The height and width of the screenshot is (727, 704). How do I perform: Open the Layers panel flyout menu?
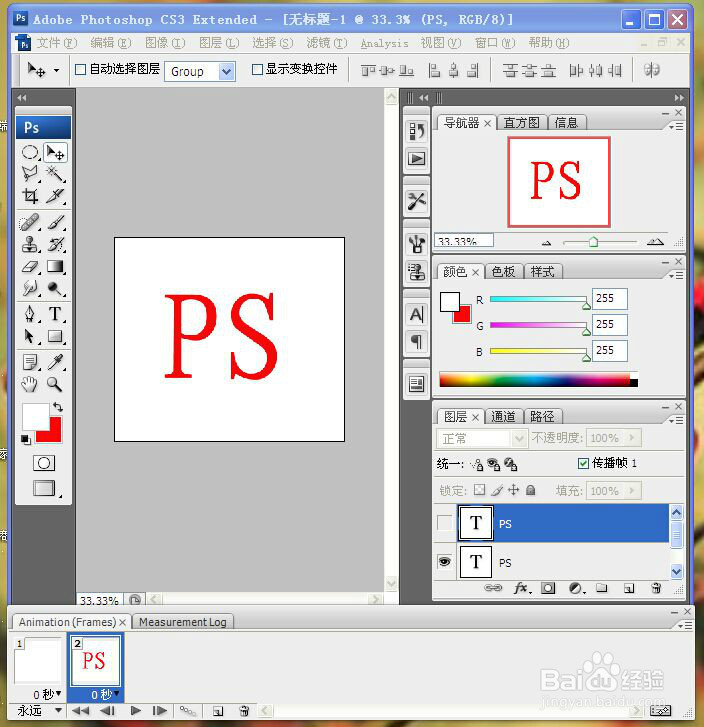tap(676, 420)
